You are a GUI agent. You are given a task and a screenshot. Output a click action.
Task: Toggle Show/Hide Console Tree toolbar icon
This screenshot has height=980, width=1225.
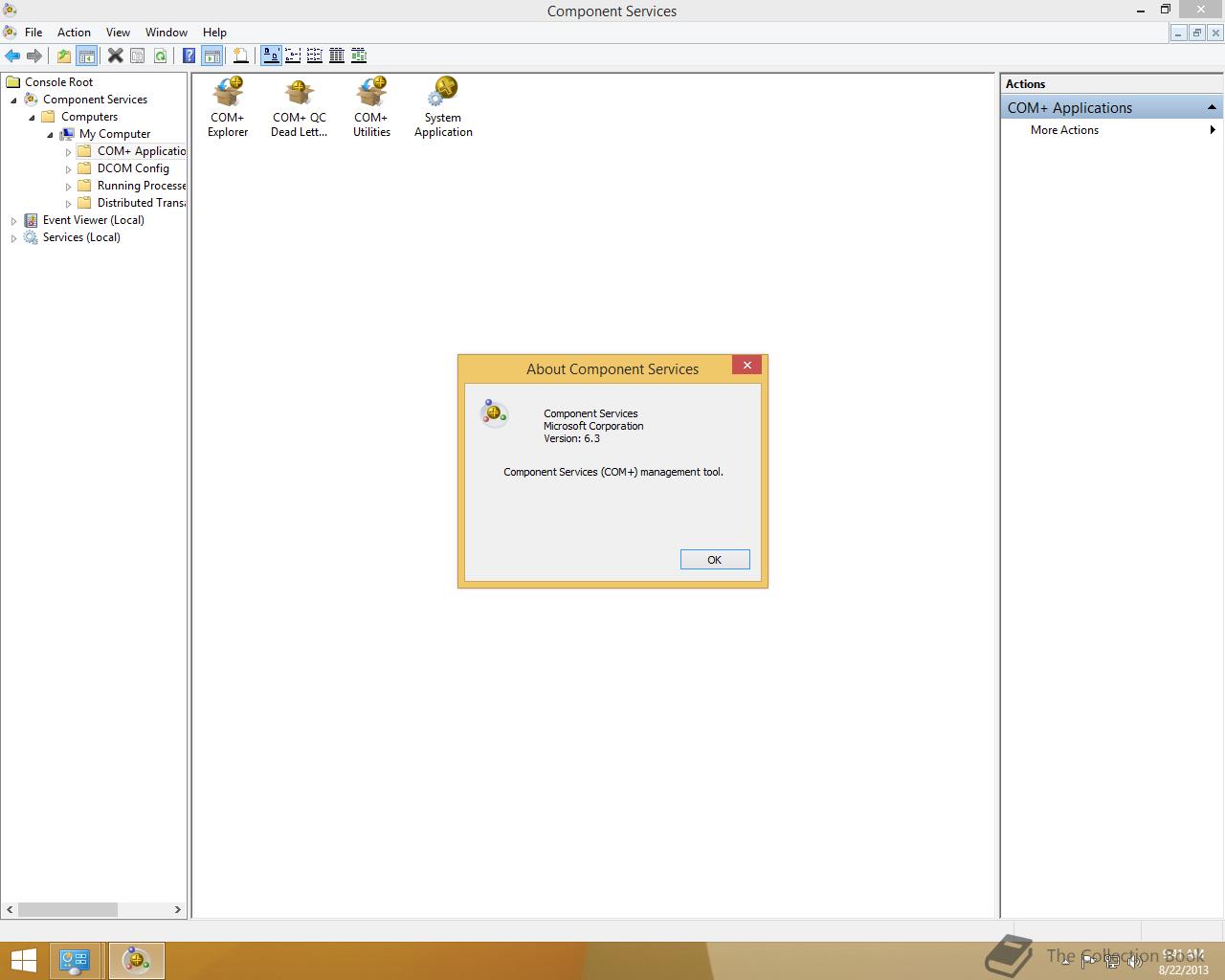[x=86, y=56]
